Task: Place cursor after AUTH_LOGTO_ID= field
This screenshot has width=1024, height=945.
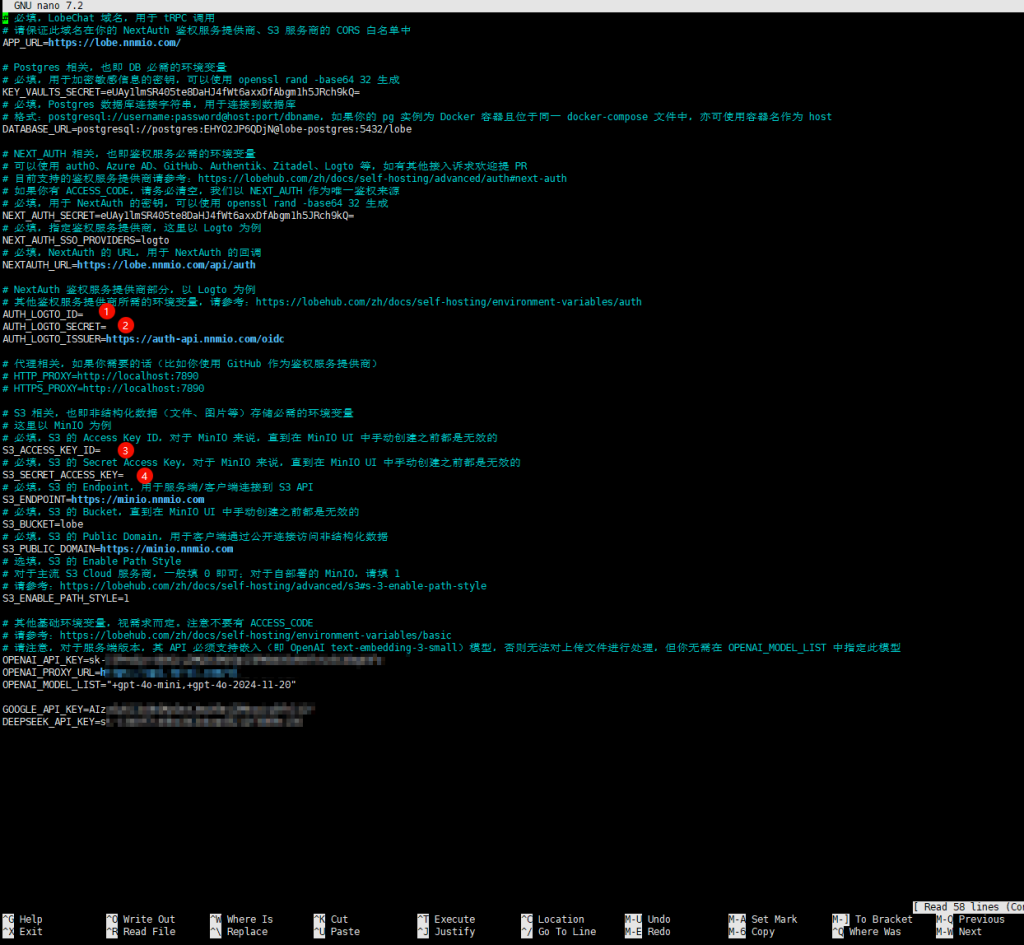Action: point(86,314)
